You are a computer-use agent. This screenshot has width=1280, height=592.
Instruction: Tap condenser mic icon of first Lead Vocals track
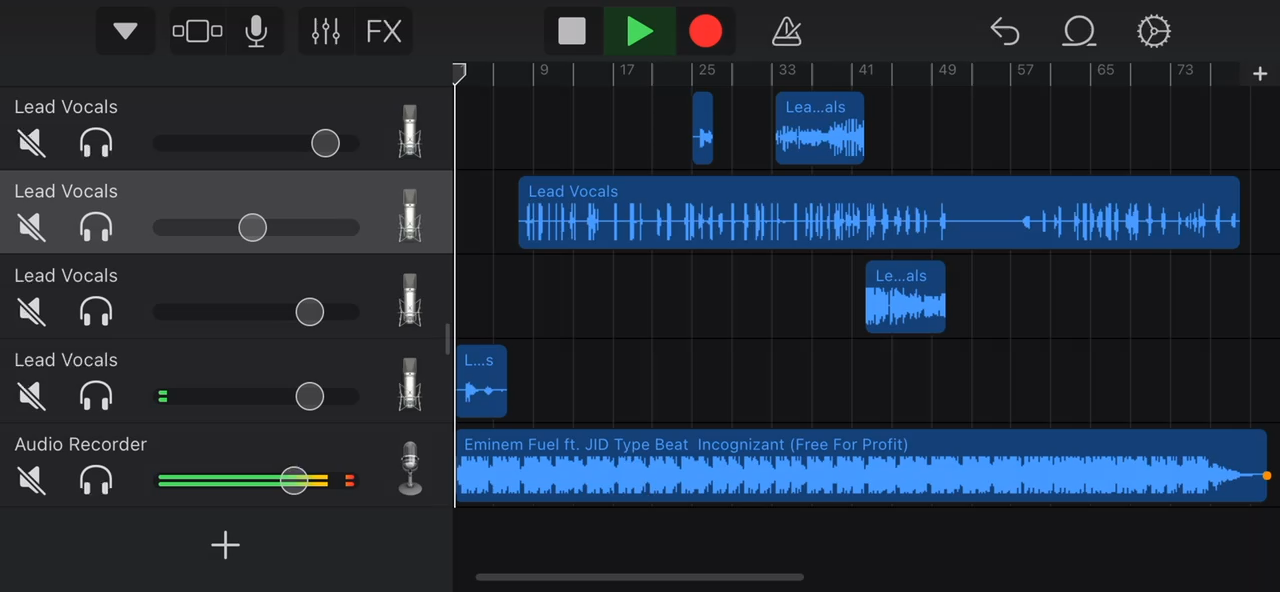pyautogui.click(x=410, y=130)
